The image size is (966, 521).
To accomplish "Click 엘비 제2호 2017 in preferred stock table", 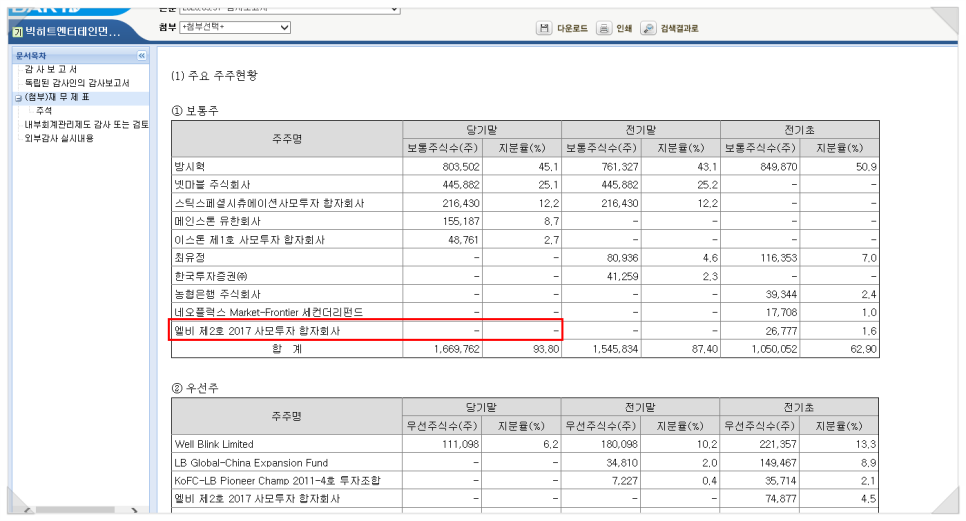I will (x=287, y=499).
